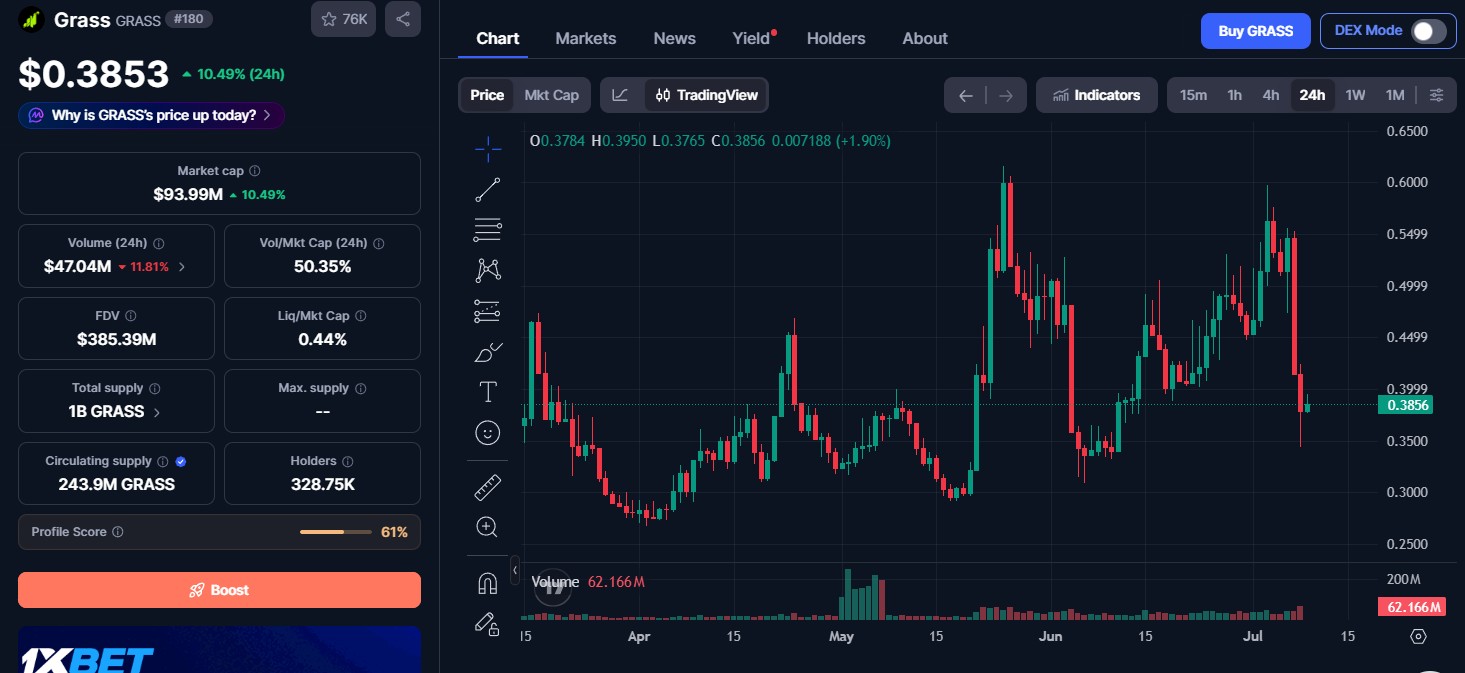
Task: Select the text annotation tool
Action: 488,392
